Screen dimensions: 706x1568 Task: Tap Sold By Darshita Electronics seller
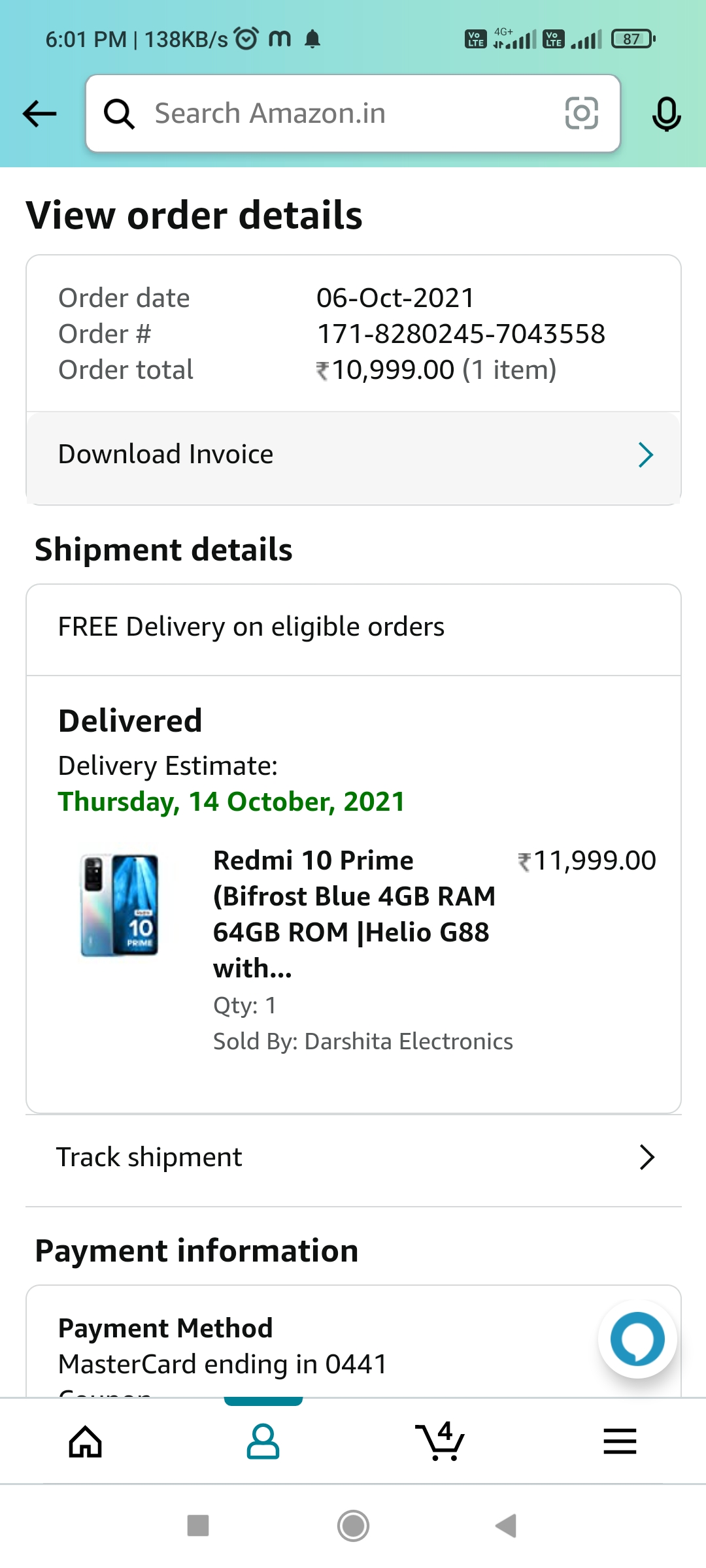[363, 1041]
